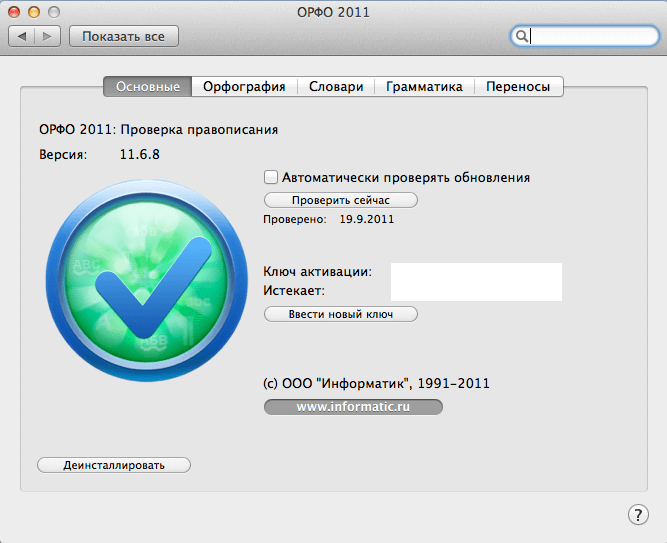This screenshot has width=667, height=543.
Task: Click the Истекает label
Action: tap(294, 290)
